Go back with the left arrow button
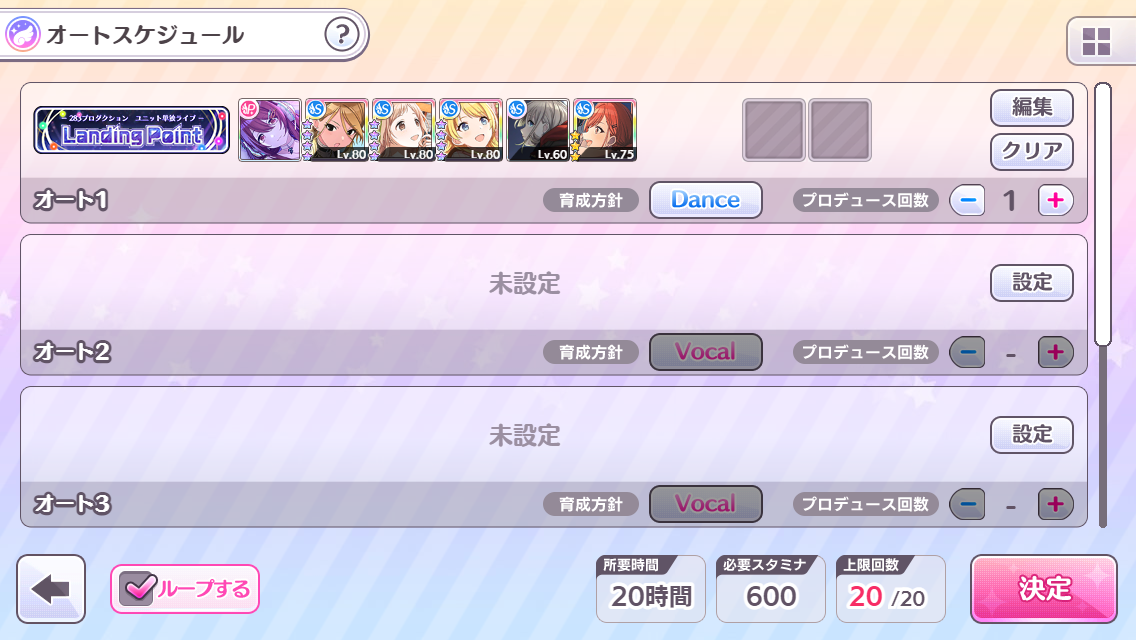1136x640 pixels. pos(51,589)
